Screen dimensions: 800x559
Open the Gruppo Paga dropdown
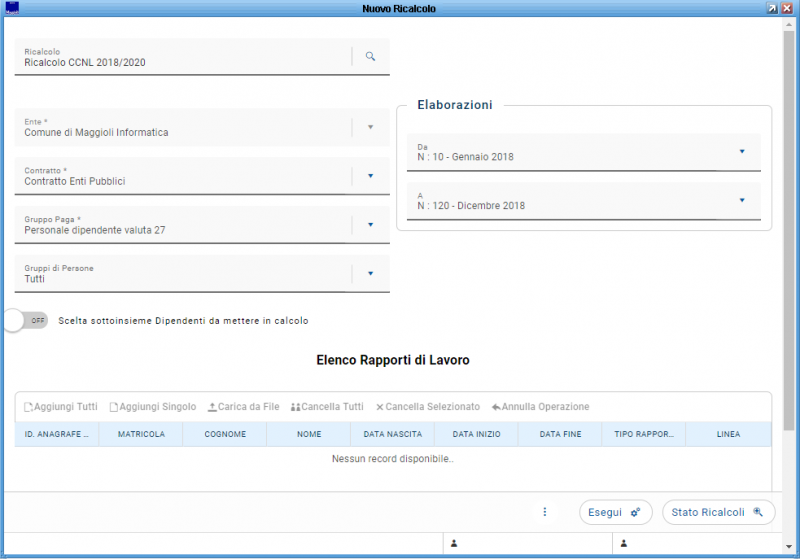[x=370, y=225]
